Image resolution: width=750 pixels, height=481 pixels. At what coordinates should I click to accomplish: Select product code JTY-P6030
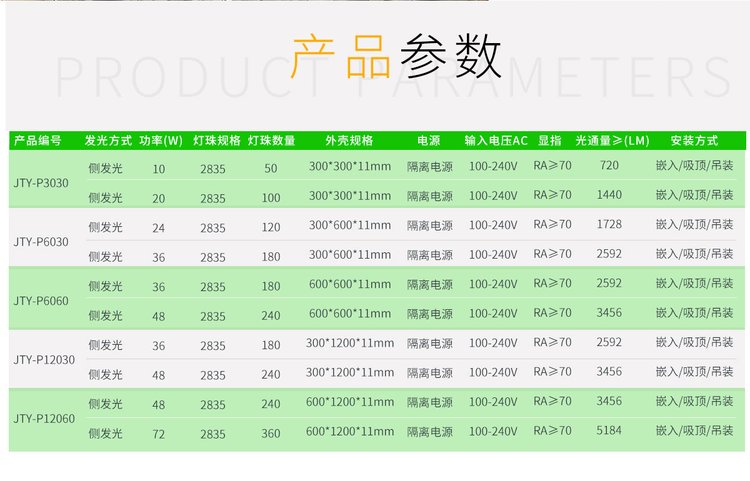42,242
